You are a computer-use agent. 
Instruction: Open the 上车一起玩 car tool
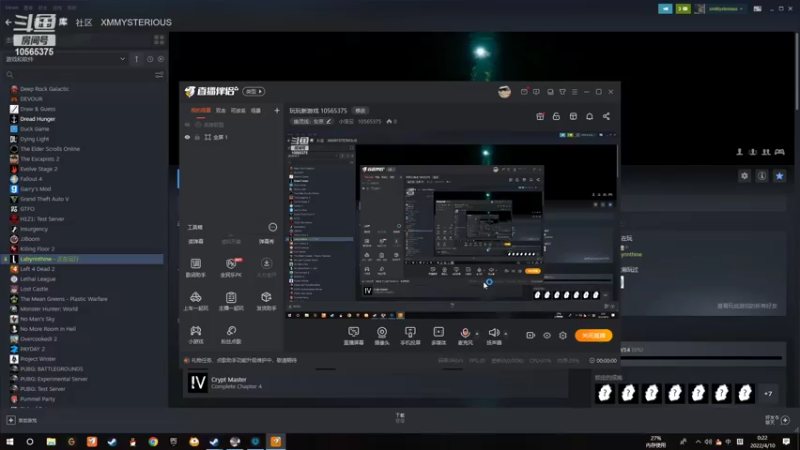195,301
